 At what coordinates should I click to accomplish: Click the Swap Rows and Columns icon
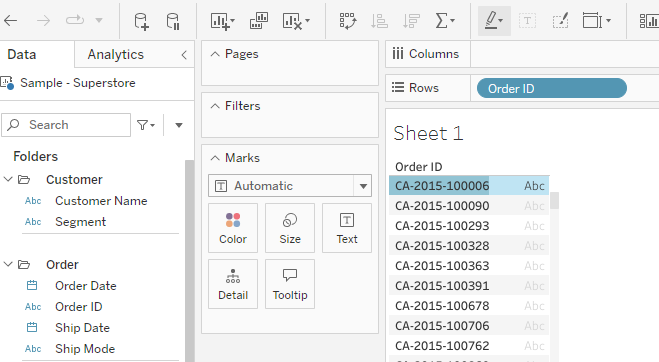tap(348, 21)
